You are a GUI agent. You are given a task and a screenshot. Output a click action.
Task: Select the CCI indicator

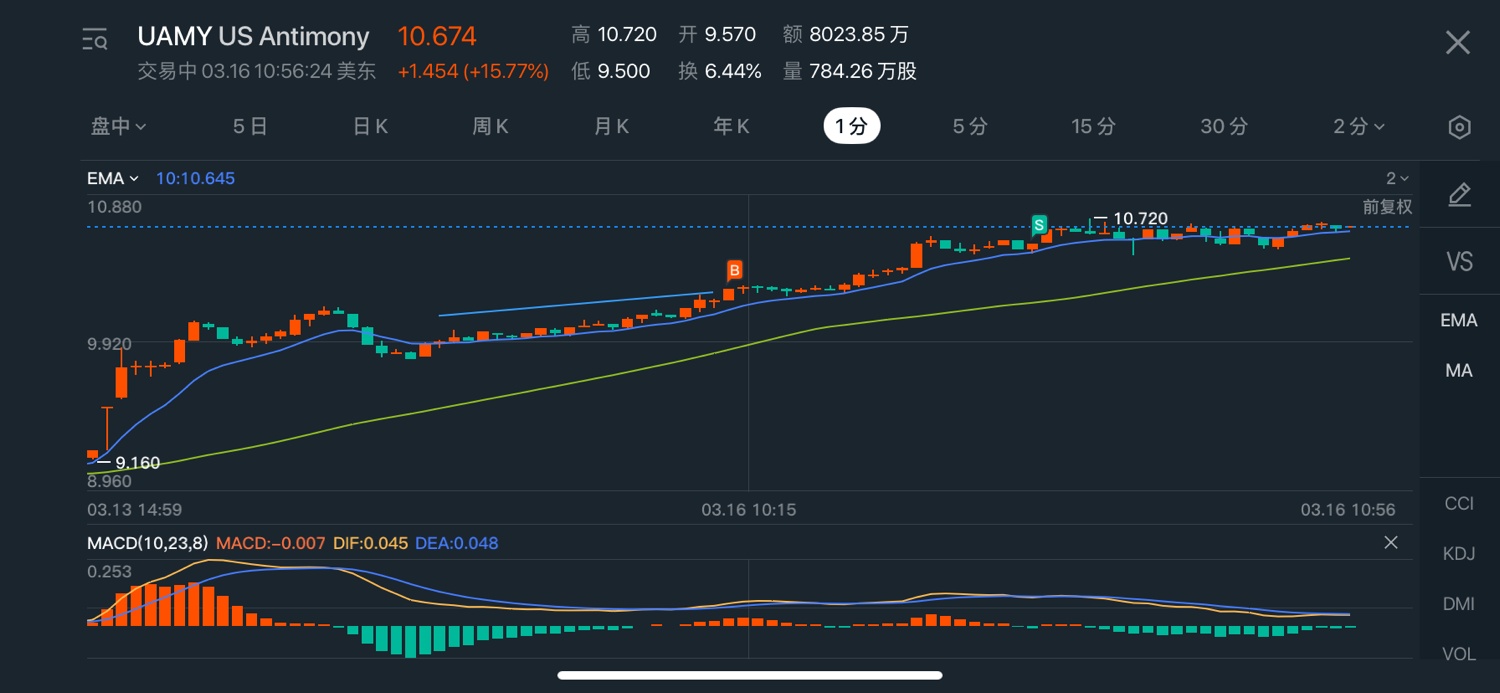point(1459,503)
